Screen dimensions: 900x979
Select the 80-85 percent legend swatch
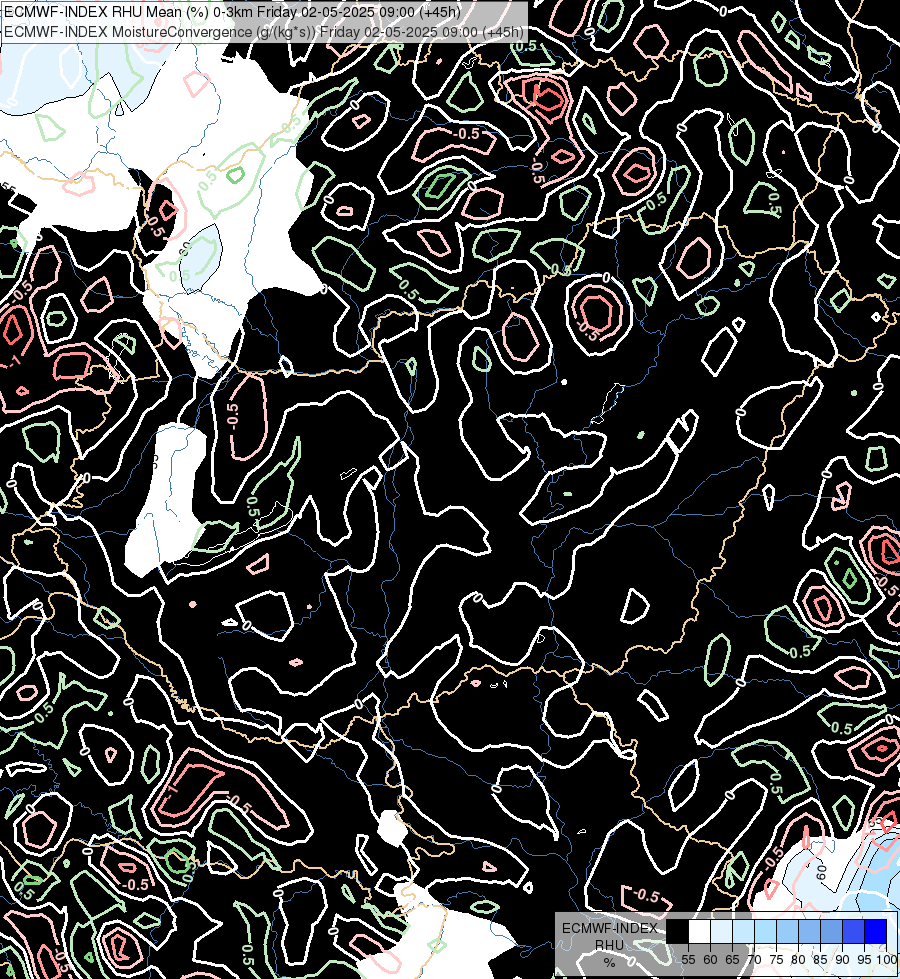pos(809,931)
